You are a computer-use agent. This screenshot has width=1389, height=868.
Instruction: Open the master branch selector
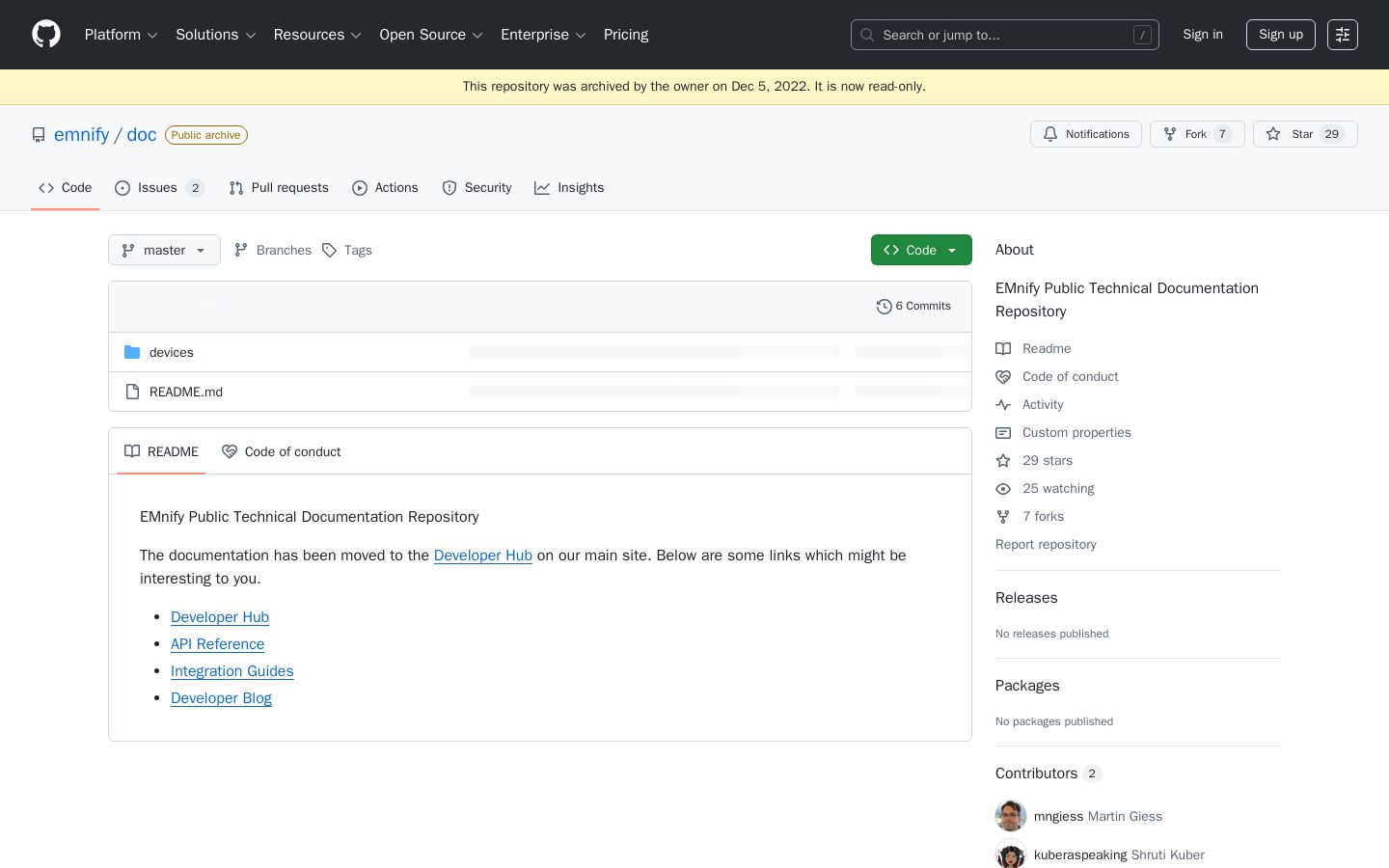tap(164, 250)
